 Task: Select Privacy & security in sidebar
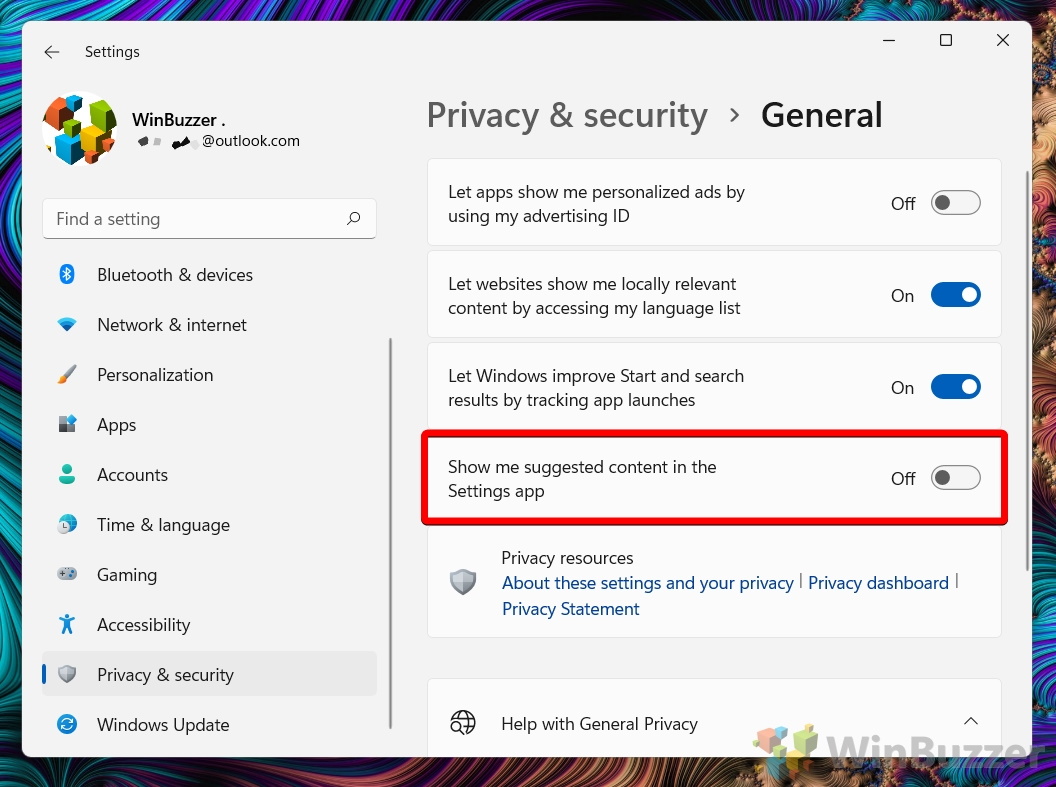[x=165, y=675]
